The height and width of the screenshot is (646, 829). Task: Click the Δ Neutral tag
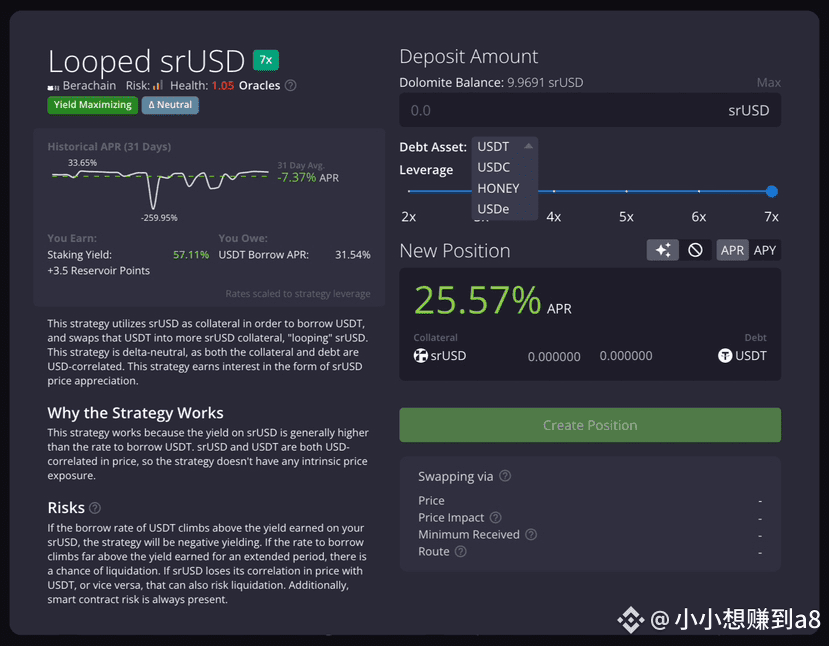pos(170,105)
